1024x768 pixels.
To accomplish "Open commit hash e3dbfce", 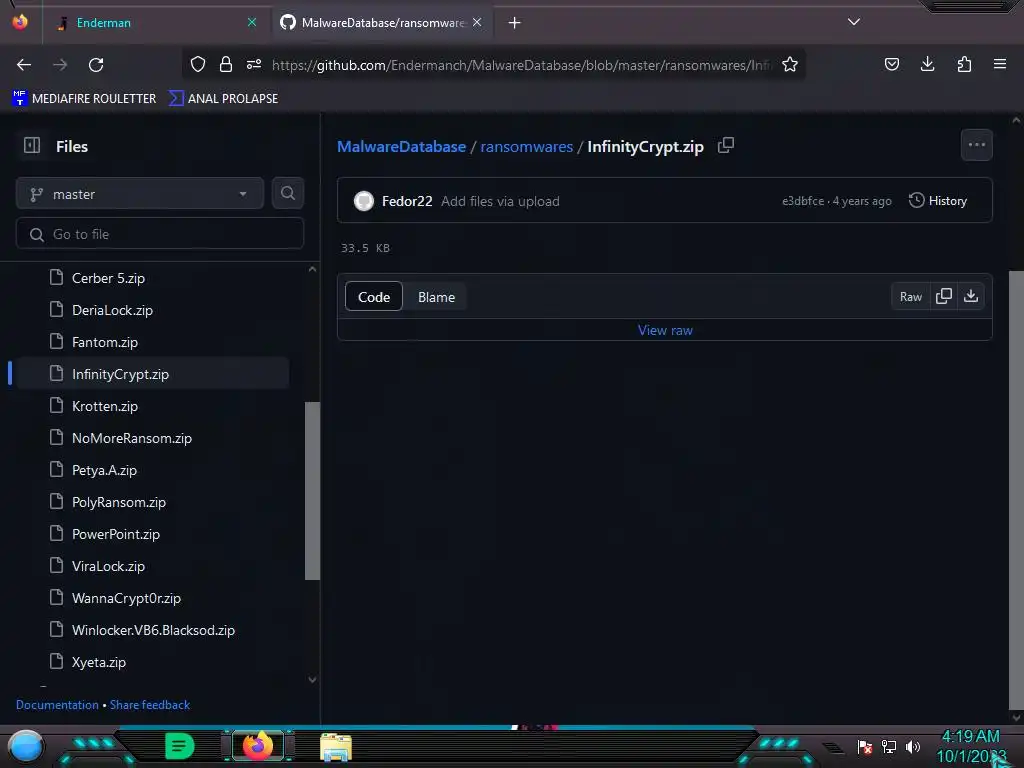I will coord(803,201).
